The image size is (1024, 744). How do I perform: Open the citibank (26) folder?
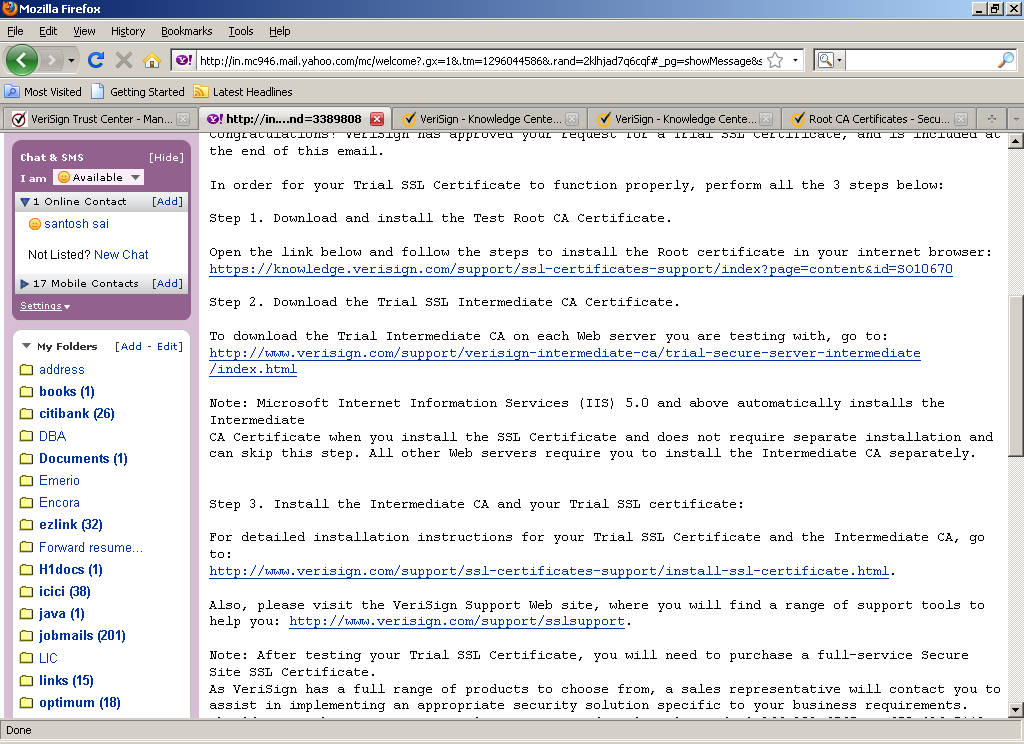76,413
